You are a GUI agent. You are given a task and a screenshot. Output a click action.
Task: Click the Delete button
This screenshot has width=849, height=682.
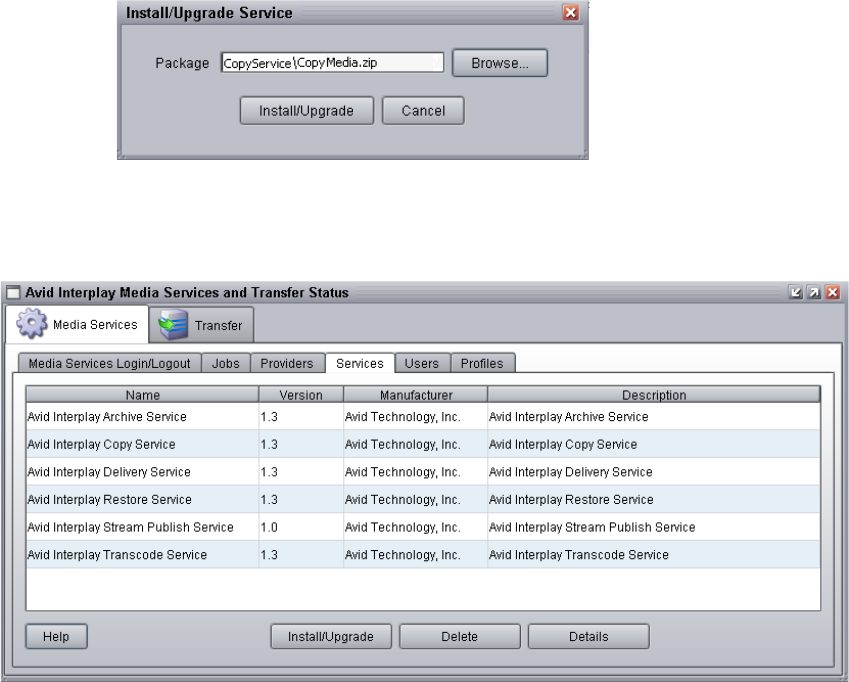pos(460,637)
